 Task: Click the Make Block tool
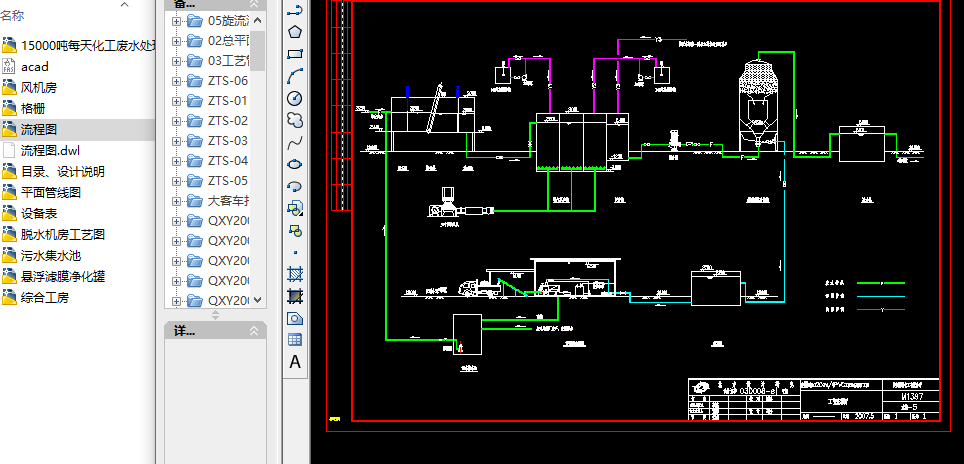point(295,231)
